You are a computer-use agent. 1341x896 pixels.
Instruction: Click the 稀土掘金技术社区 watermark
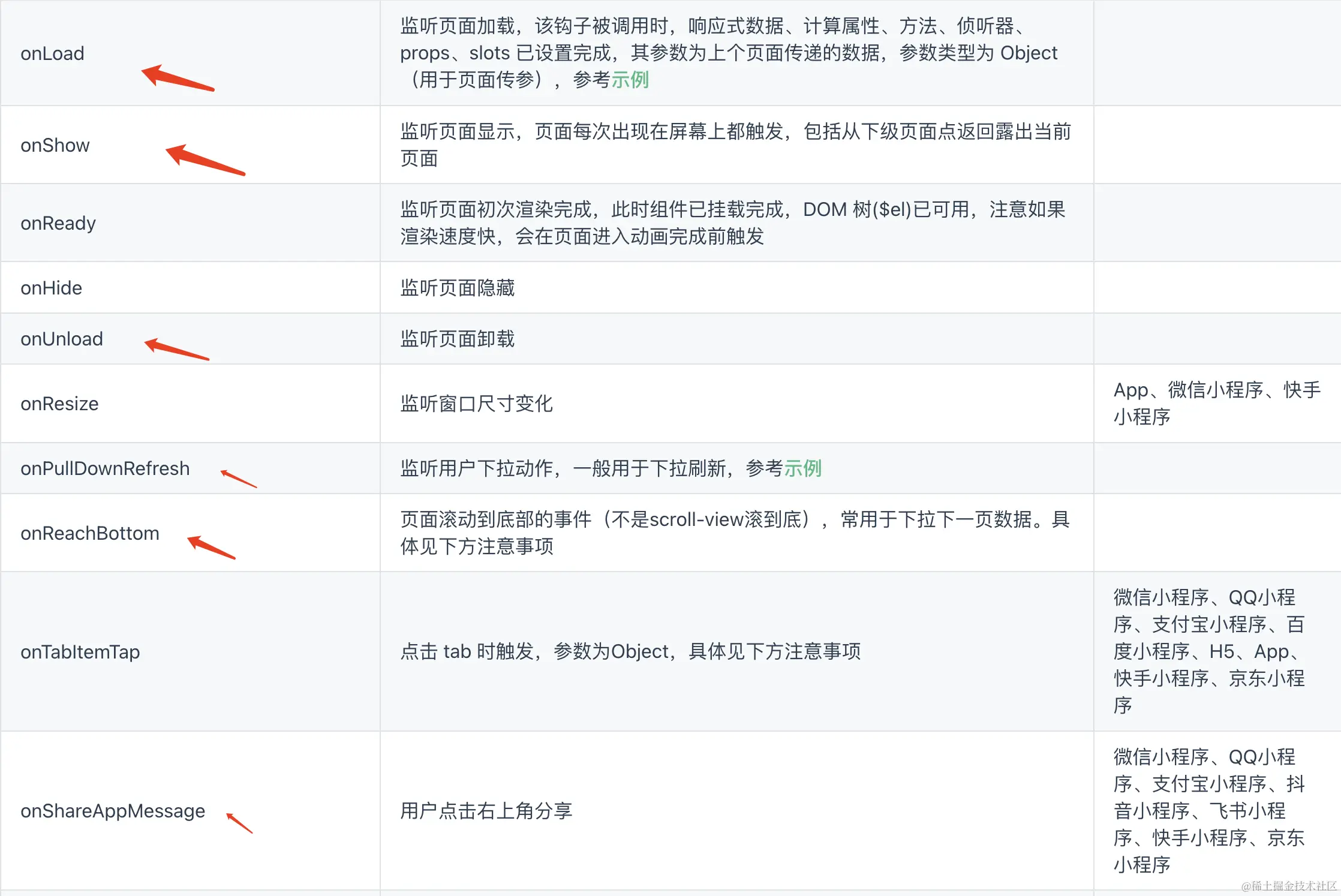(x=1288, y=886)
